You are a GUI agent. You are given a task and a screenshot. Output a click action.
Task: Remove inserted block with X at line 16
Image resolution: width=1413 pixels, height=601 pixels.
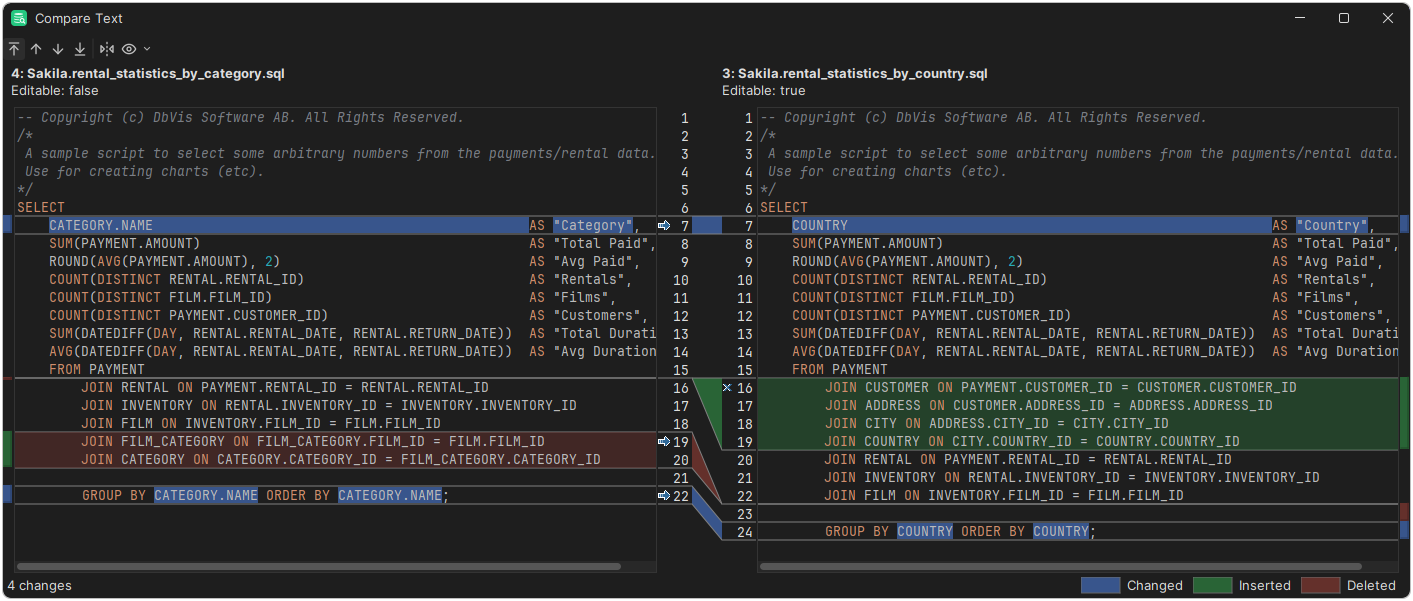click(x=727, y=388)
